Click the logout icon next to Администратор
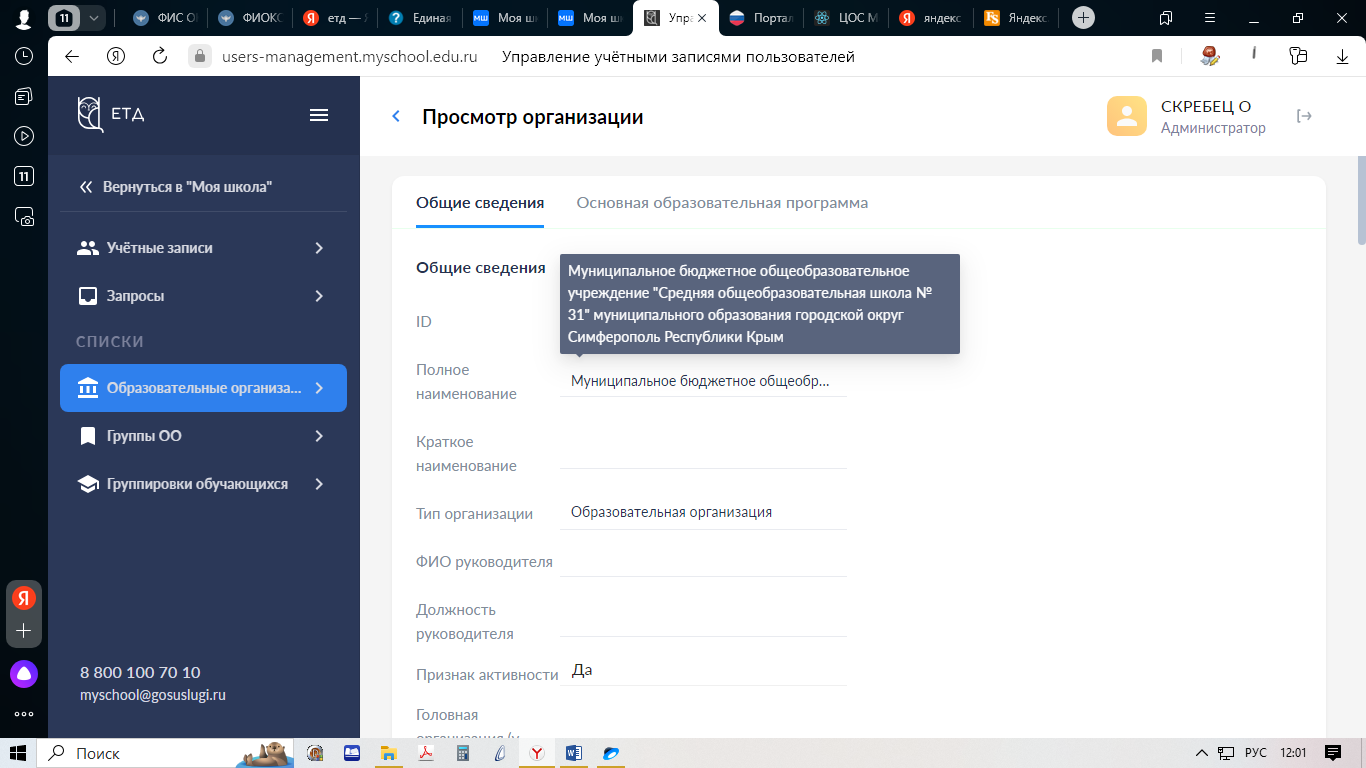This screenshot has width=1366, height=768. pos(1304,116)
